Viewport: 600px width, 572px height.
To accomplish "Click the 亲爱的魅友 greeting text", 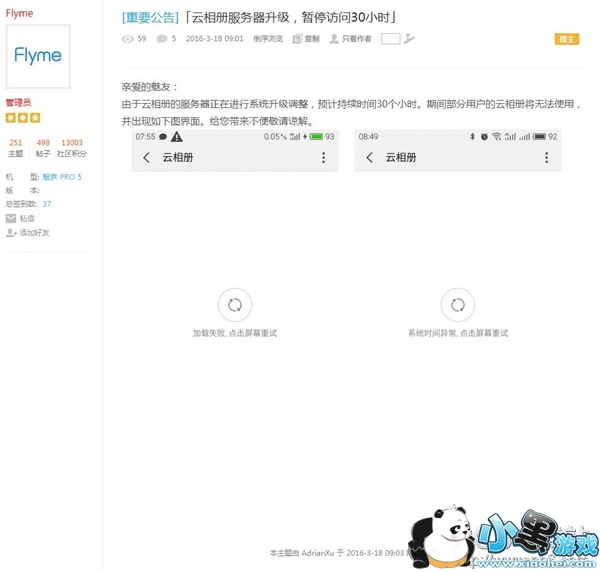I will tap(150, 87).
